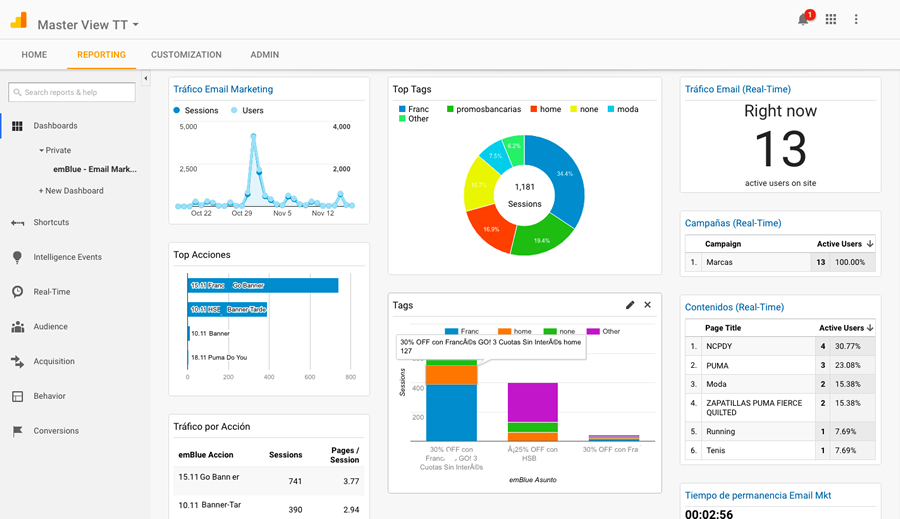Click the notifications bell icon
The image size is (900, 519).
(x=803, y=19)
